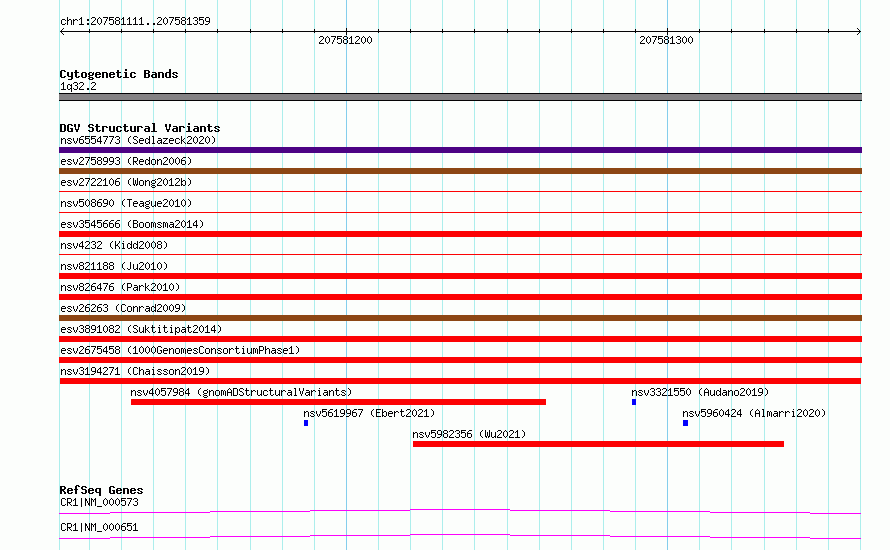Click the red esv3891082 variant bar
Viewport: 890px width, 550px height.
[x=460, y=339]
